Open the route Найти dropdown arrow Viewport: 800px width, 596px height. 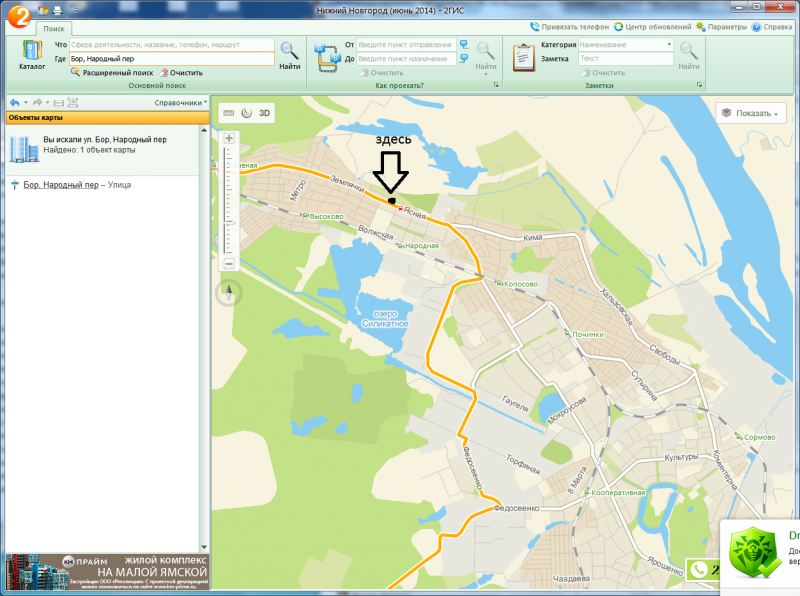click(485, 74)
